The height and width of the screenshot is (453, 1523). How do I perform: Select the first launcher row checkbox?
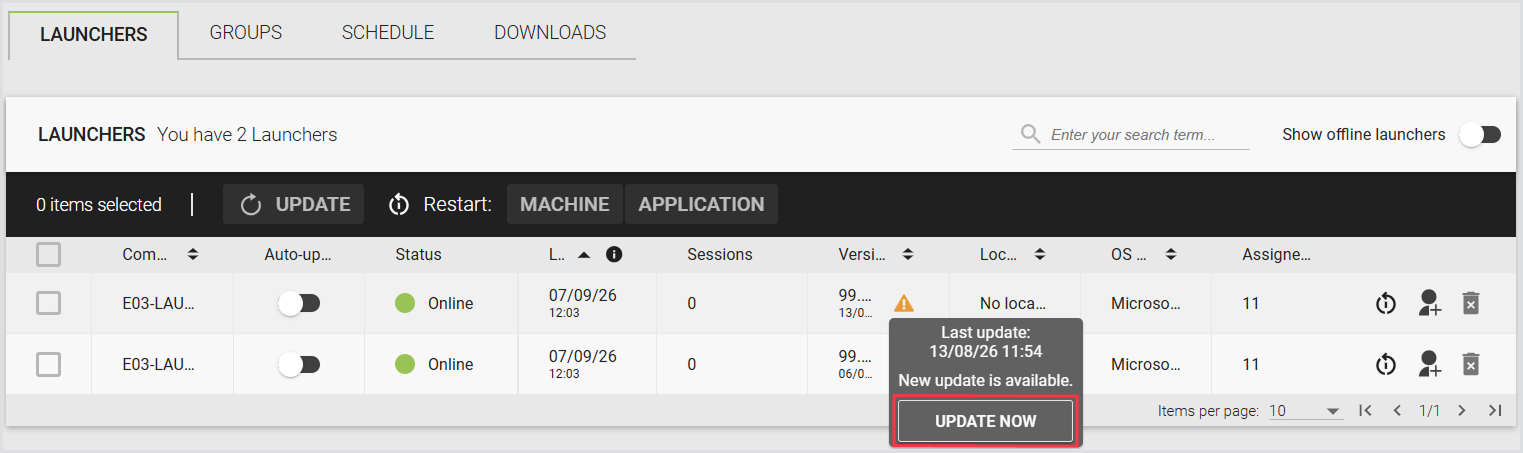(48, 303)
